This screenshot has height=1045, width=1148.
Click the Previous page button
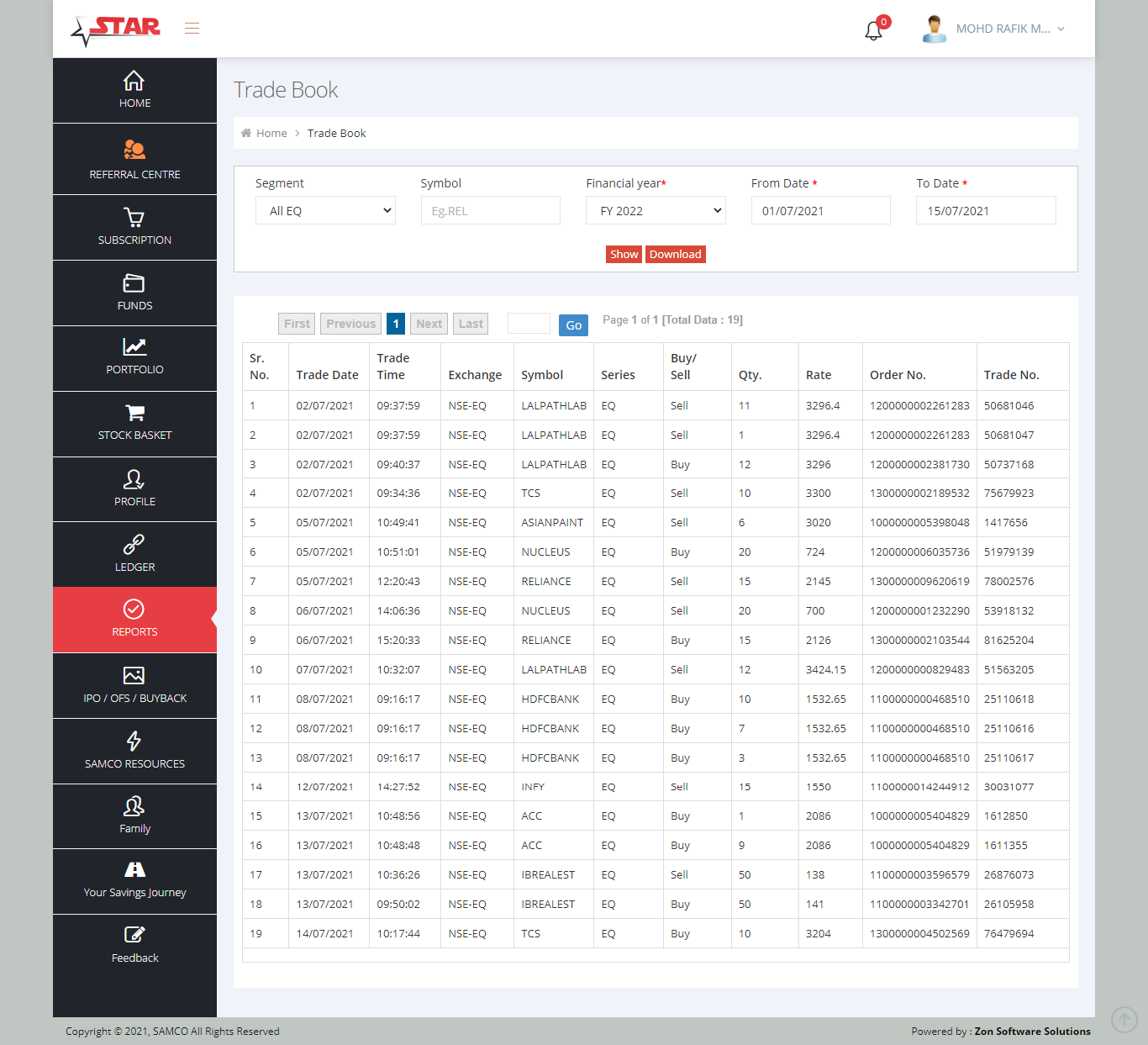point(350,324)
